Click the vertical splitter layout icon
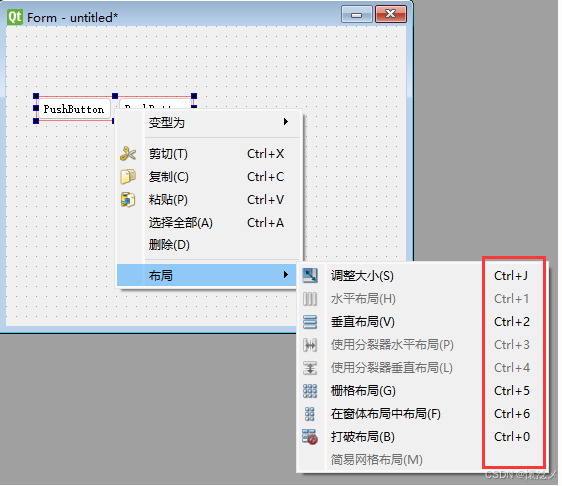The width and height of the screenshot is (562, 486). (310, 368)
